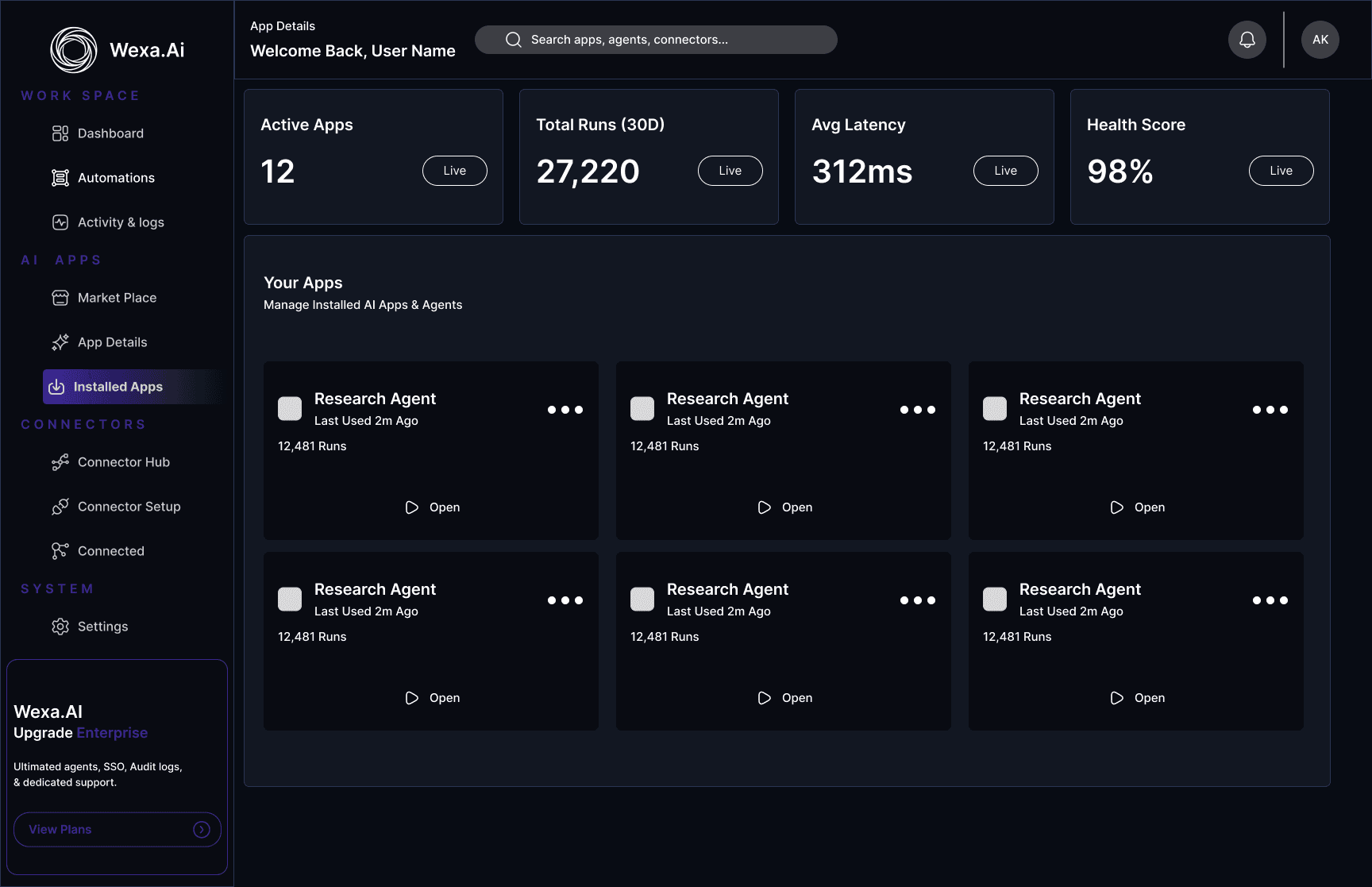Open the bottom-middle Research Agent app
The width and height of the screenshot is (1372, 887).
point(784,698)
